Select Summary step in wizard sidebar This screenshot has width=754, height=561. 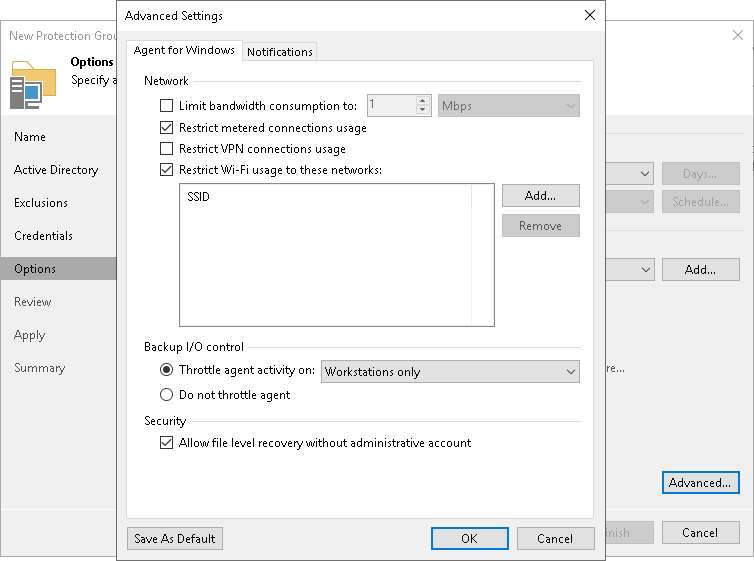point(39,368)
